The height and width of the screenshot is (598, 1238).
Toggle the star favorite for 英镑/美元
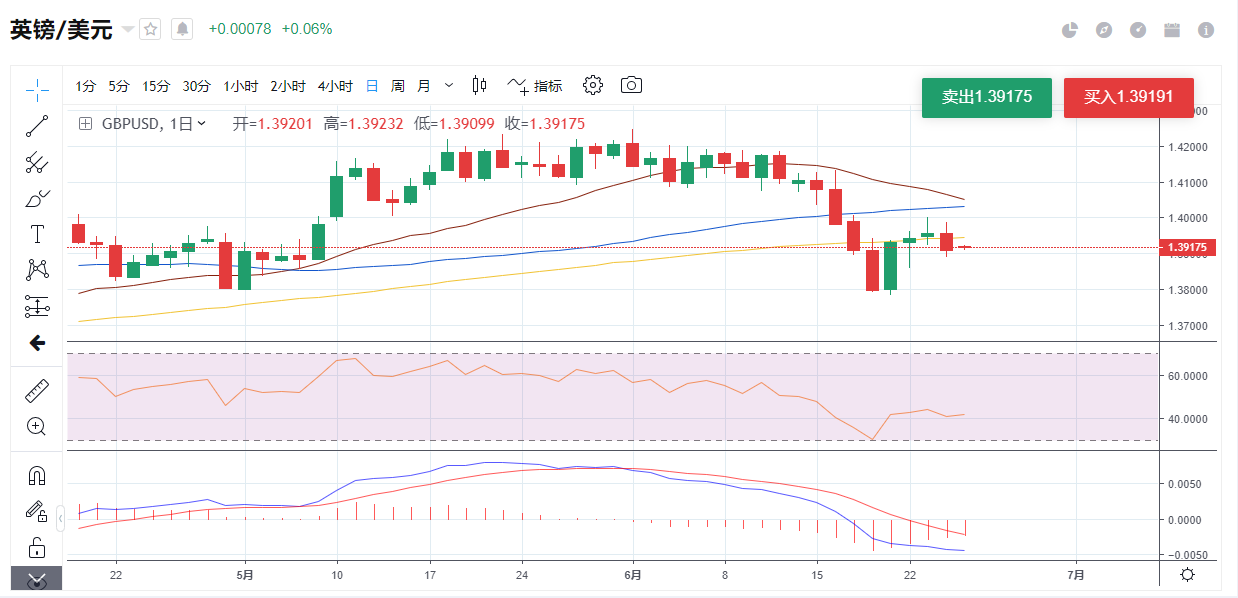[150, 29]
